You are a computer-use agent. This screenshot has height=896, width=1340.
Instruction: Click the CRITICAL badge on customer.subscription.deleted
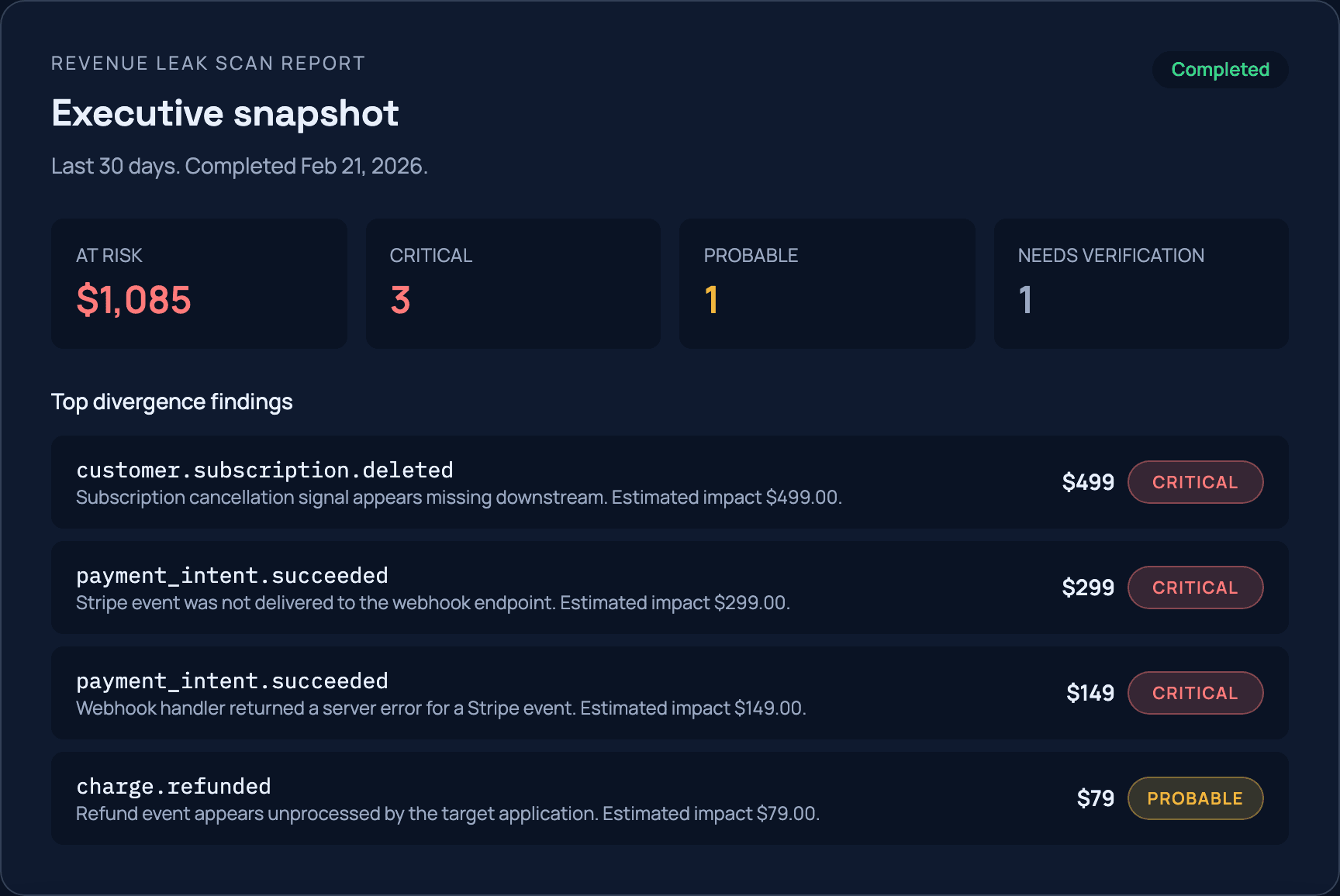1195,482
